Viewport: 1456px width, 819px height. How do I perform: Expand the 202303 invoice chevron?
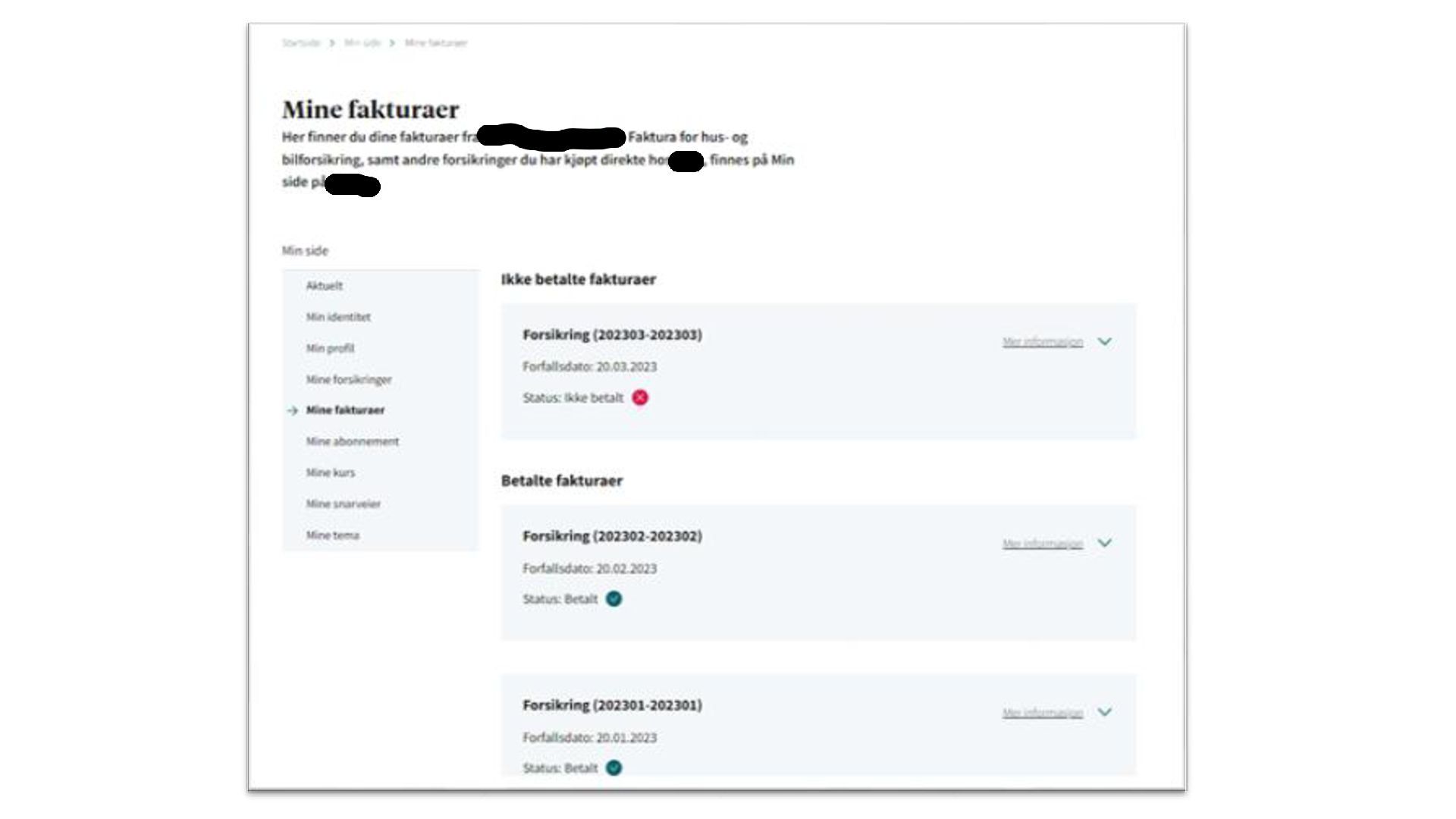1104,342
